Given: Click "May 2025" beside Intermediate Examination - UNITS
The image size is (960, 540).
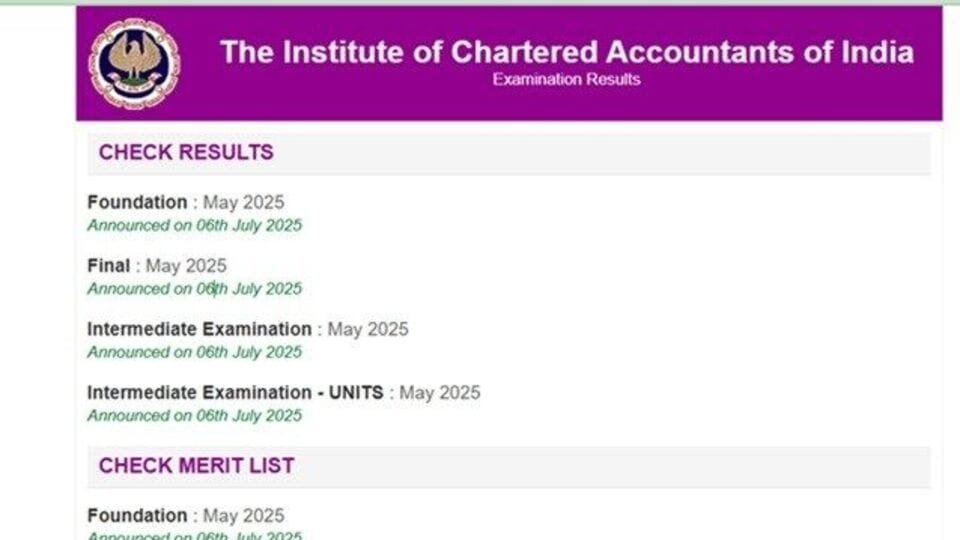Looking at the screenshot, I should pos(440,393).
